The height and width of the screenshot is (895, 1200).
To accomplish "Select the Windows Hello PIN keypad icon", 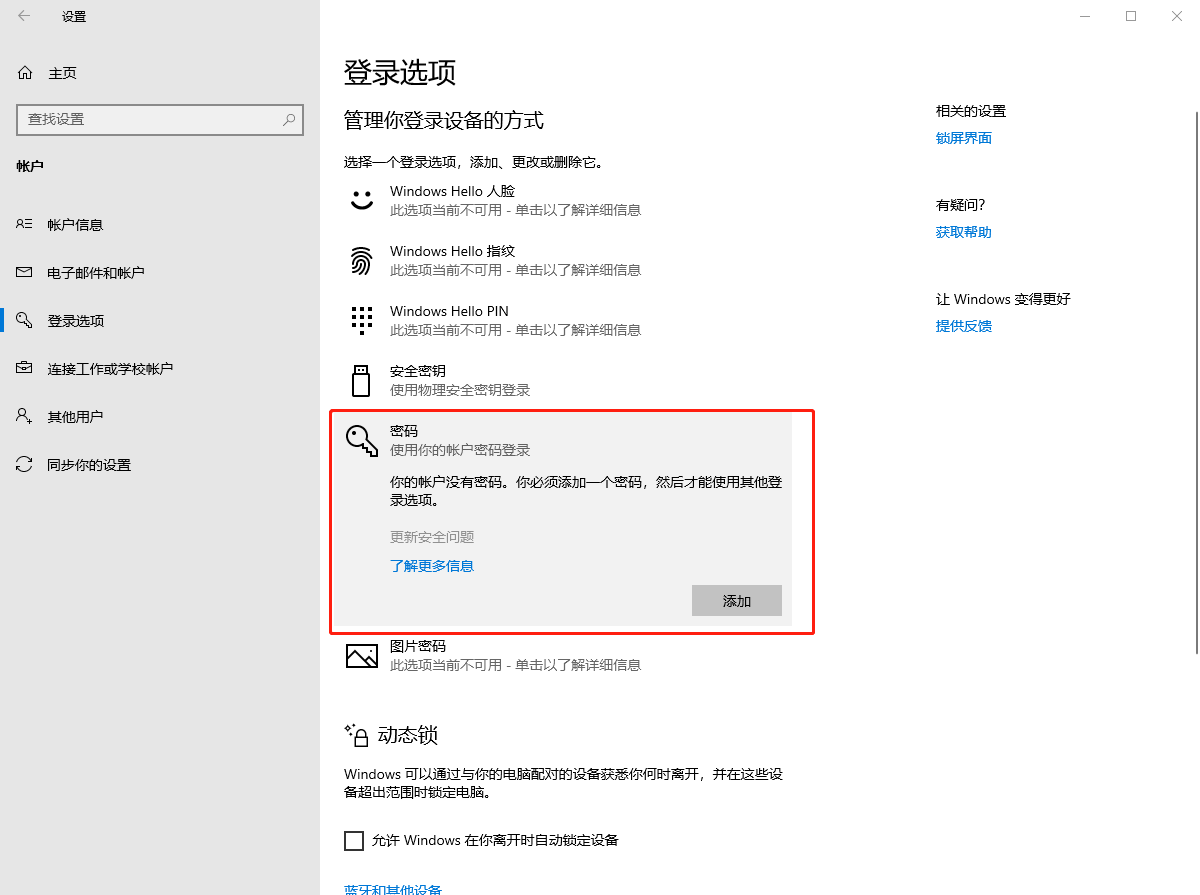I will coord(361,319).
